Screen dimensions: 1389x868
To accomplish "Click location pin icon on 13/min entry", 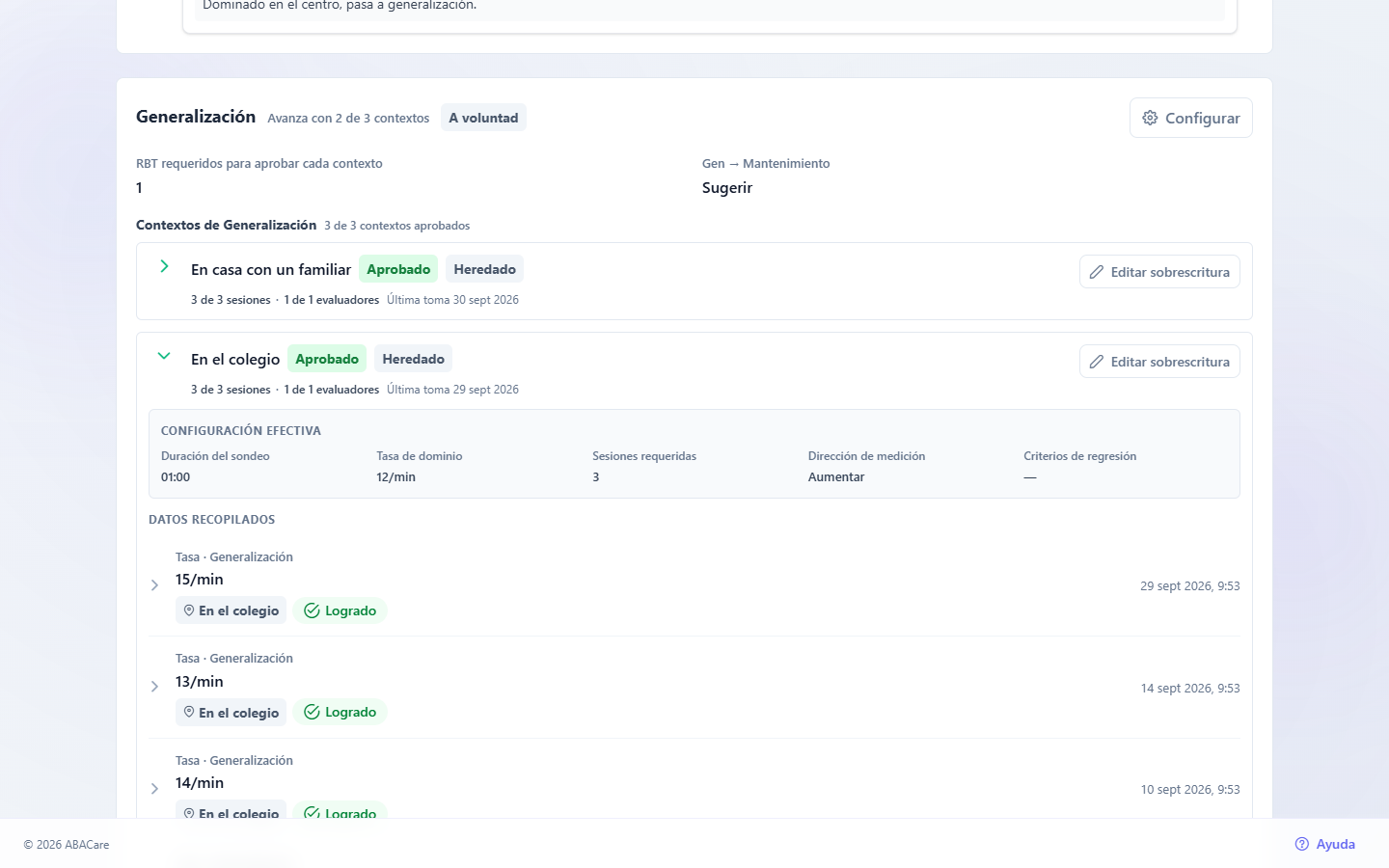I will pyautogui.click(x=189, y=712).
